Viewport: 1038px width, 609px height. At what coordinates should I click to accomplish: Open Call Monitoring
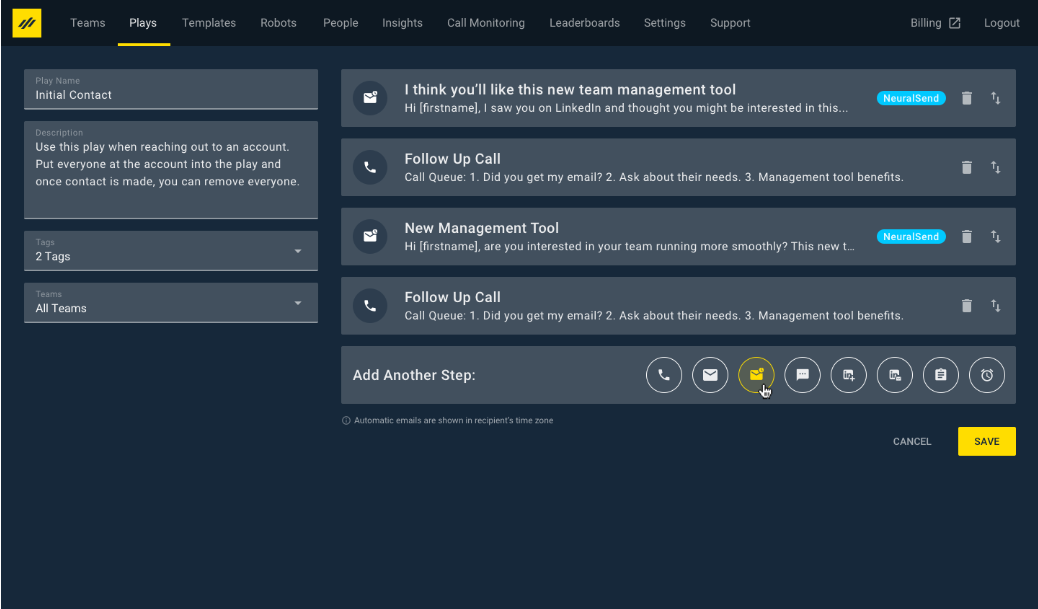point(486,23)
